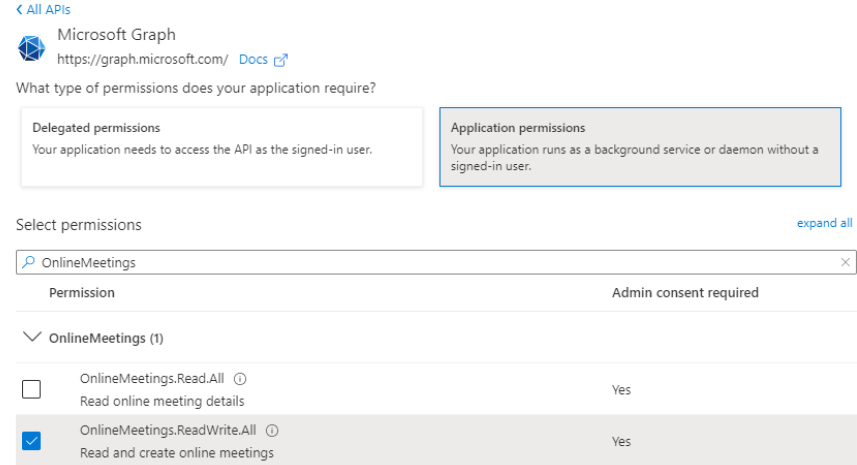Viewport: 857px width, 465px height.
Task: Show info for OnlineMeetings.Read.All
Action: [240, 379]
